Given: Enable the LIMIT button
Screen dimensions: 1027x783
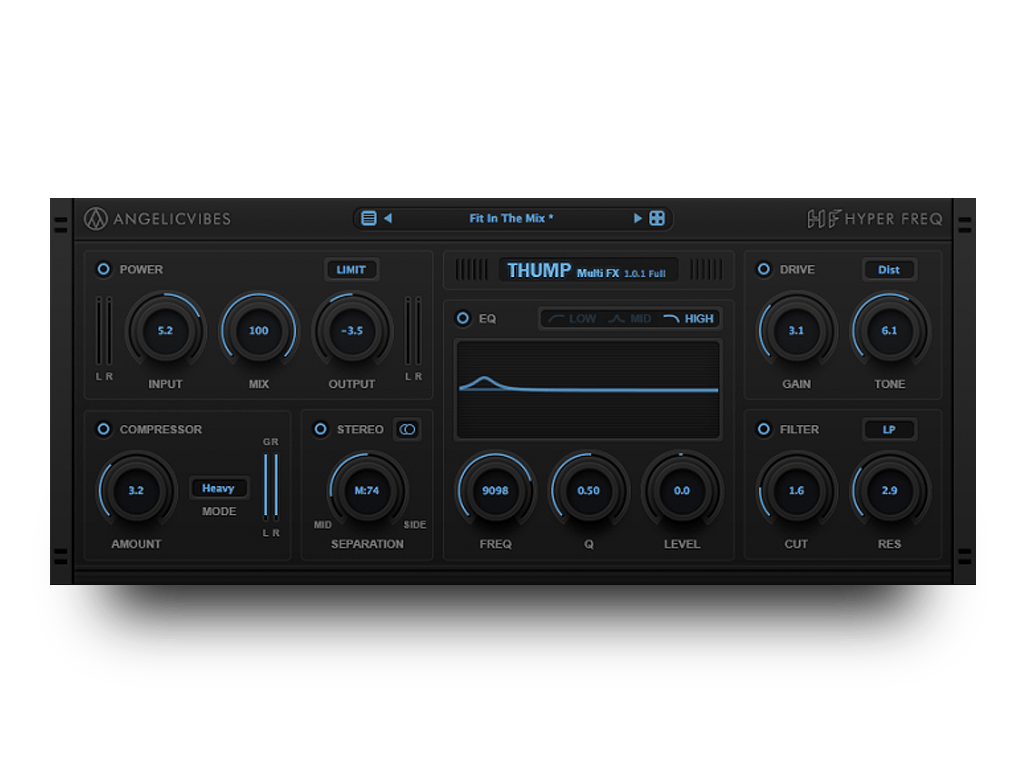Looking at the screenshot, I should click(x=351, y=269).
